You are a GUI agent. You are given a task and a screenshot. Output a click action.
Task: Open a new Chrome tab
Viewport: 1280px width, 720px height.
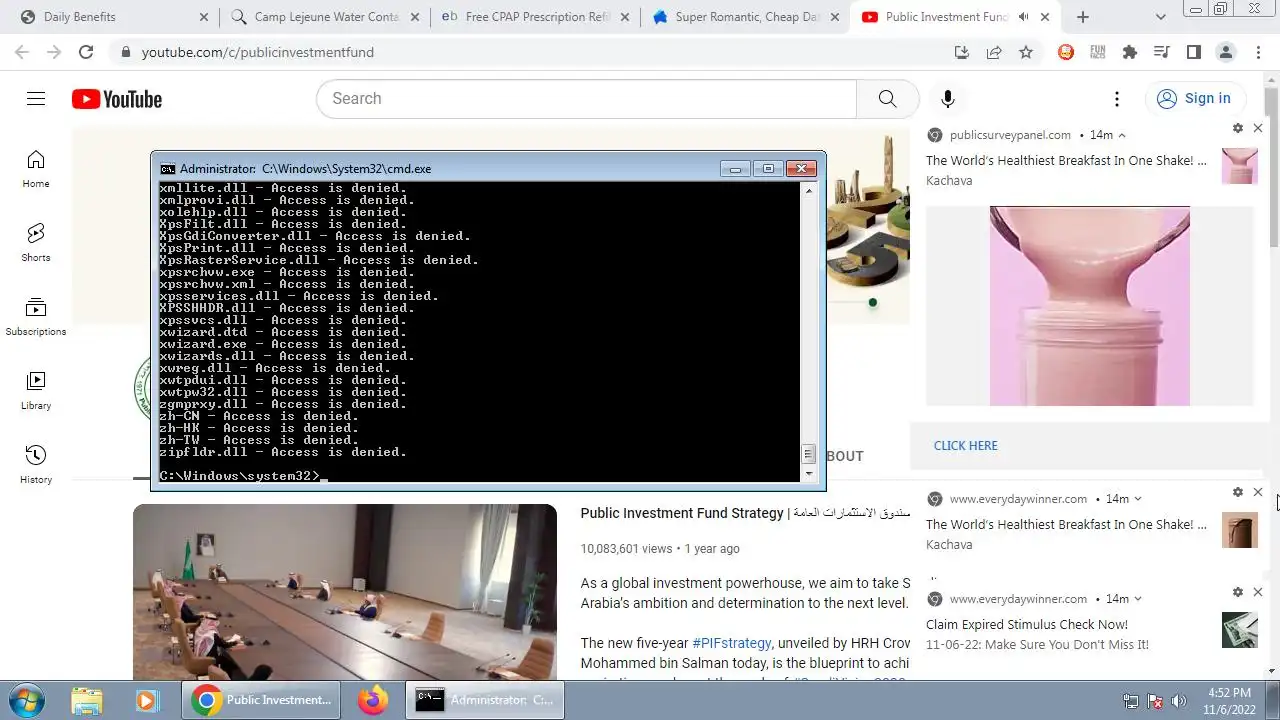[x=1082, y=17]
